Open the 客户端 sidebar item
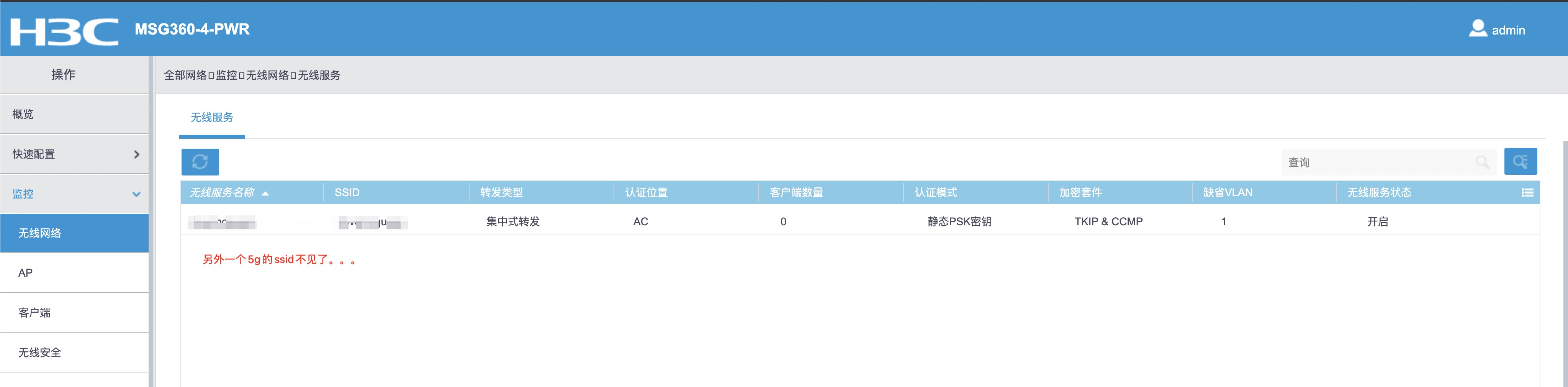1568x387 pixels. 74,313
